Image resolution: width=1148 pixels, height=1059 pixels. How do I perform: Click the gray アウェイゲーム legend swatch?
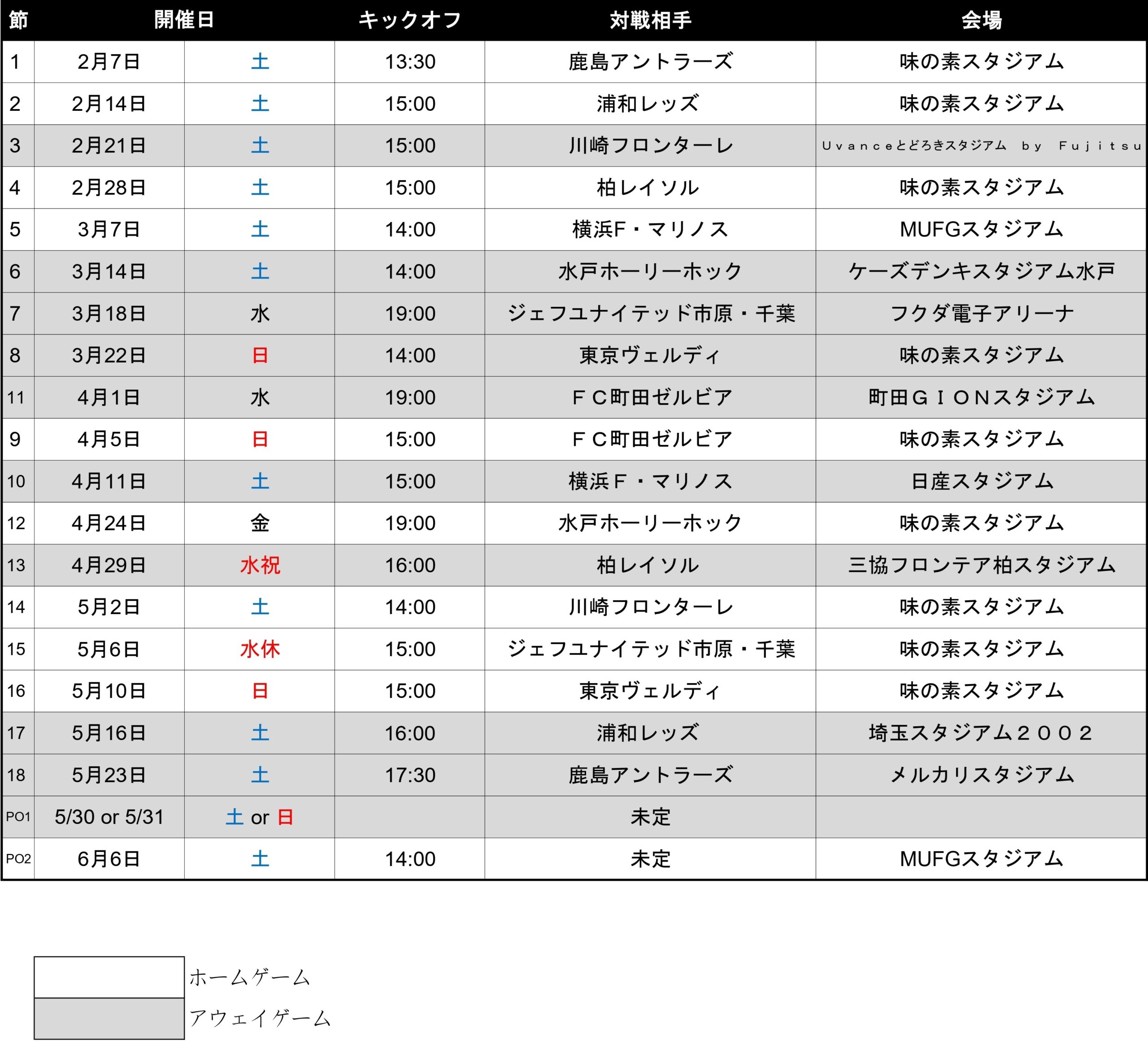click(109, 1018)
